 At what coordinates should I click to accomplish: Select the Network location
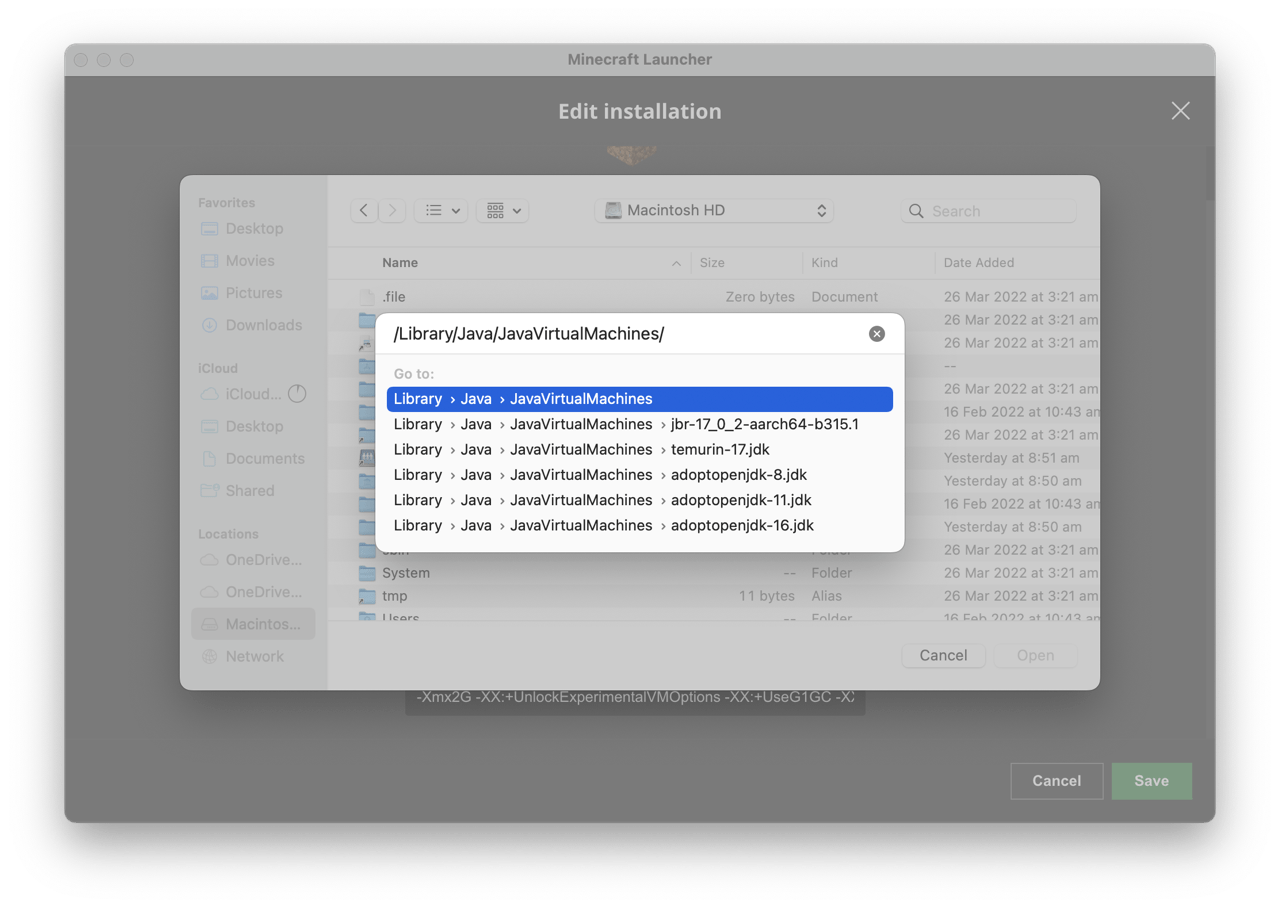254,655
